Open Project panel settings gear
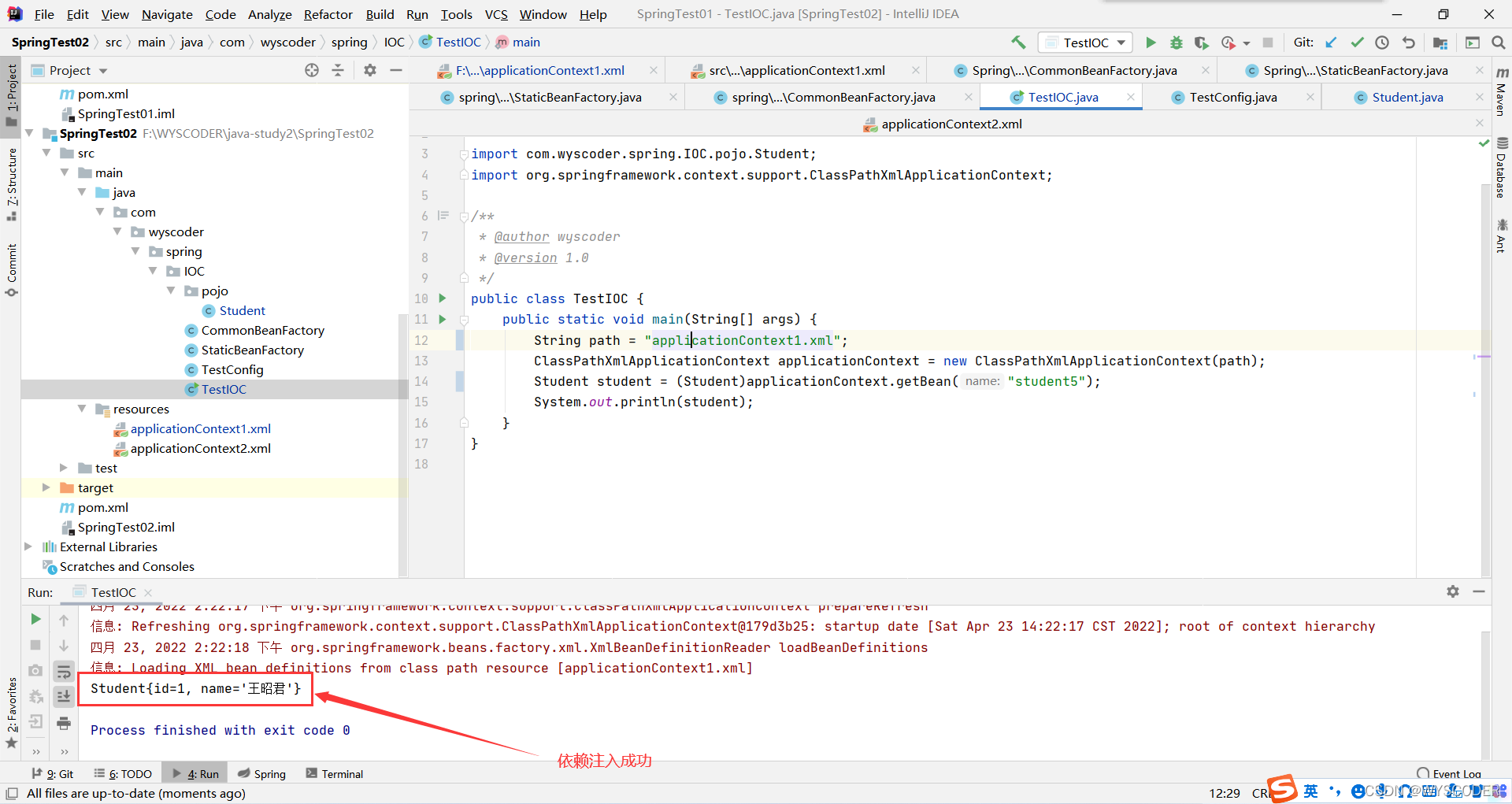 click(x=370, y=70)
